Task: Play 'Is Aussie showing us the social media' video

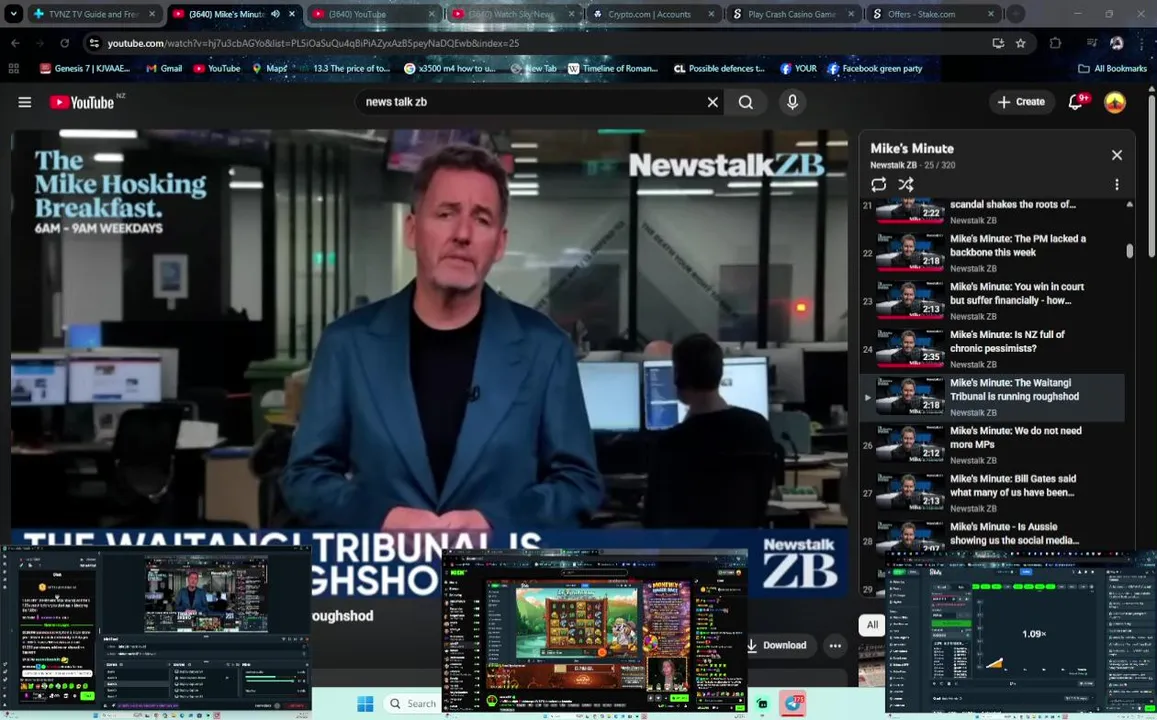Action: pos(992,537)
